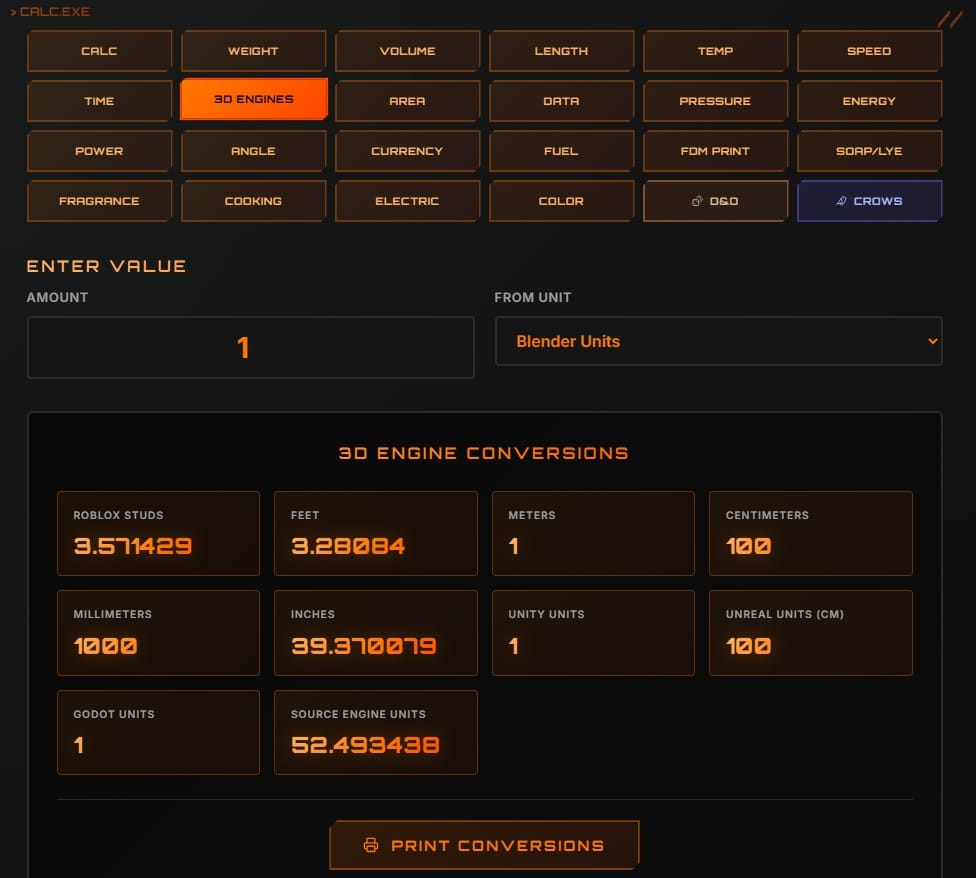Click the Unreal Units (CM) result card

[x=810, y=633]
